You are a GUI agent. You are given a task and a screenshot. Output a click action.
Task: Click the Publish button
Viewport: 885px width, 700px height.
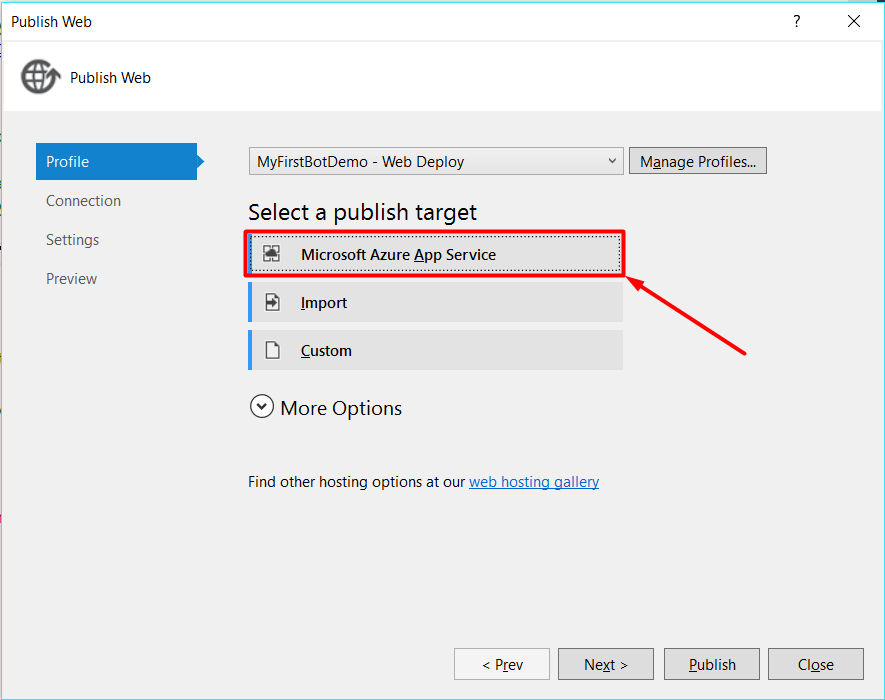tap(712, 665)
